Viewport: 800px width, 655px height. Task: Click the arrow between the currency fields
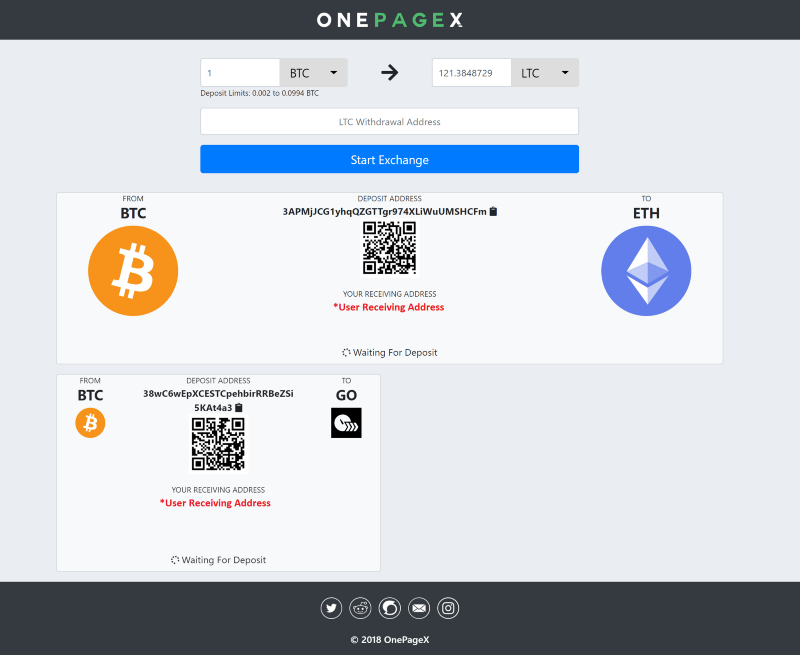coord(390,72)
